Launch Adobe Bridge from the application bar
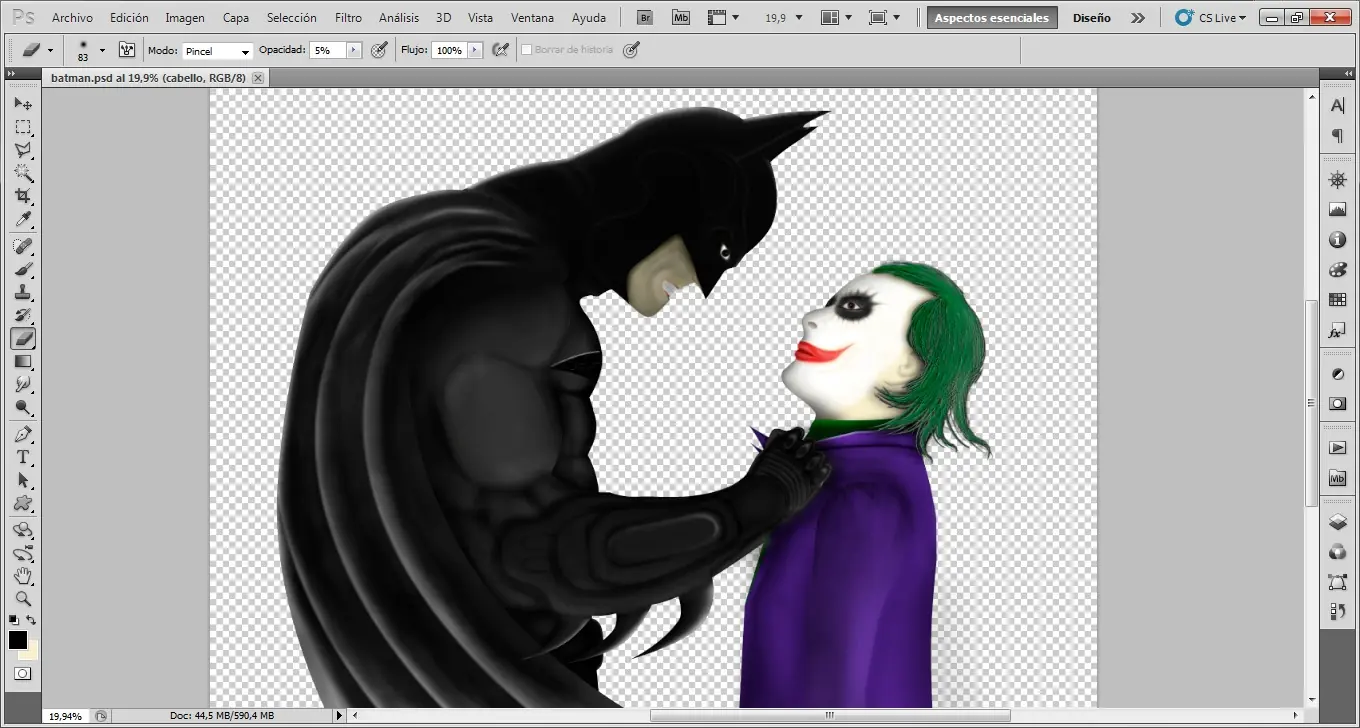Screen dimensions: 1360x728 click(x=644, y=17)
